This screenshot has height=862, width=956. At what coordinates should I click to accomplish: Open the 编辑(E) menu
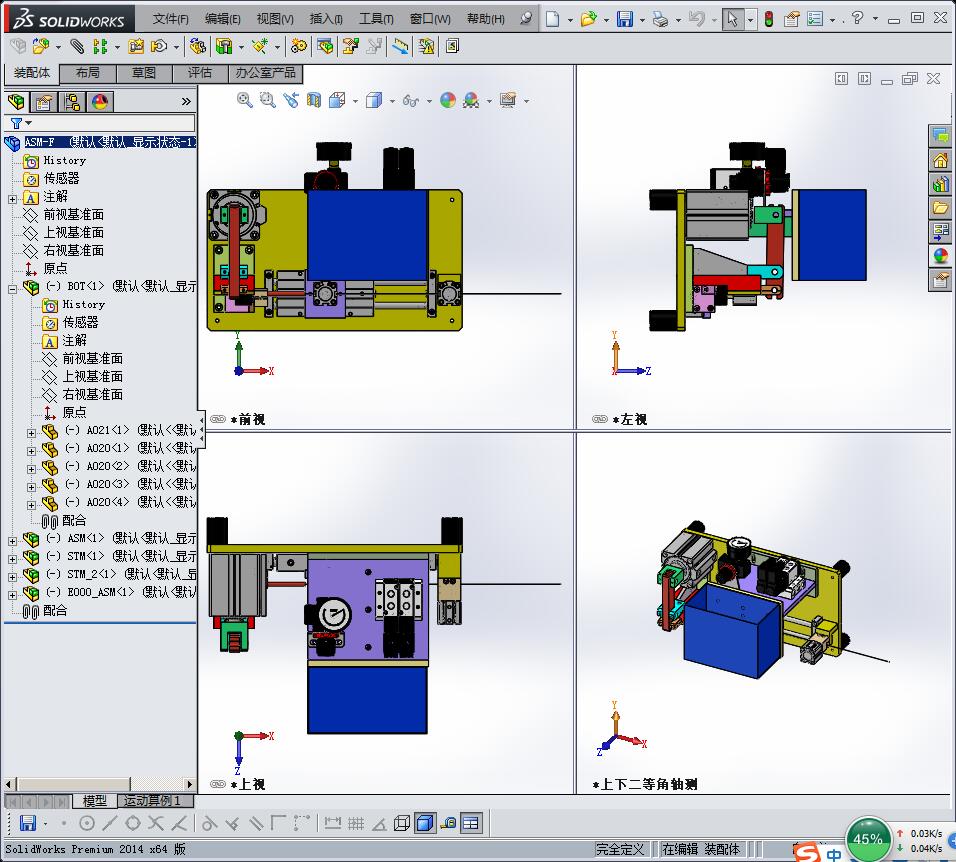pos(223,19)
